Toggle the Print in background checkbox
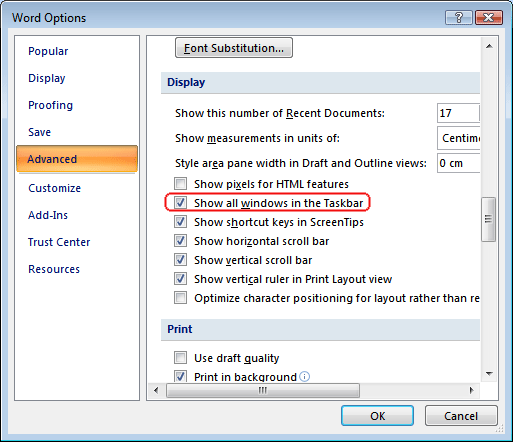 pyautogui.click(x=180, y=377)
